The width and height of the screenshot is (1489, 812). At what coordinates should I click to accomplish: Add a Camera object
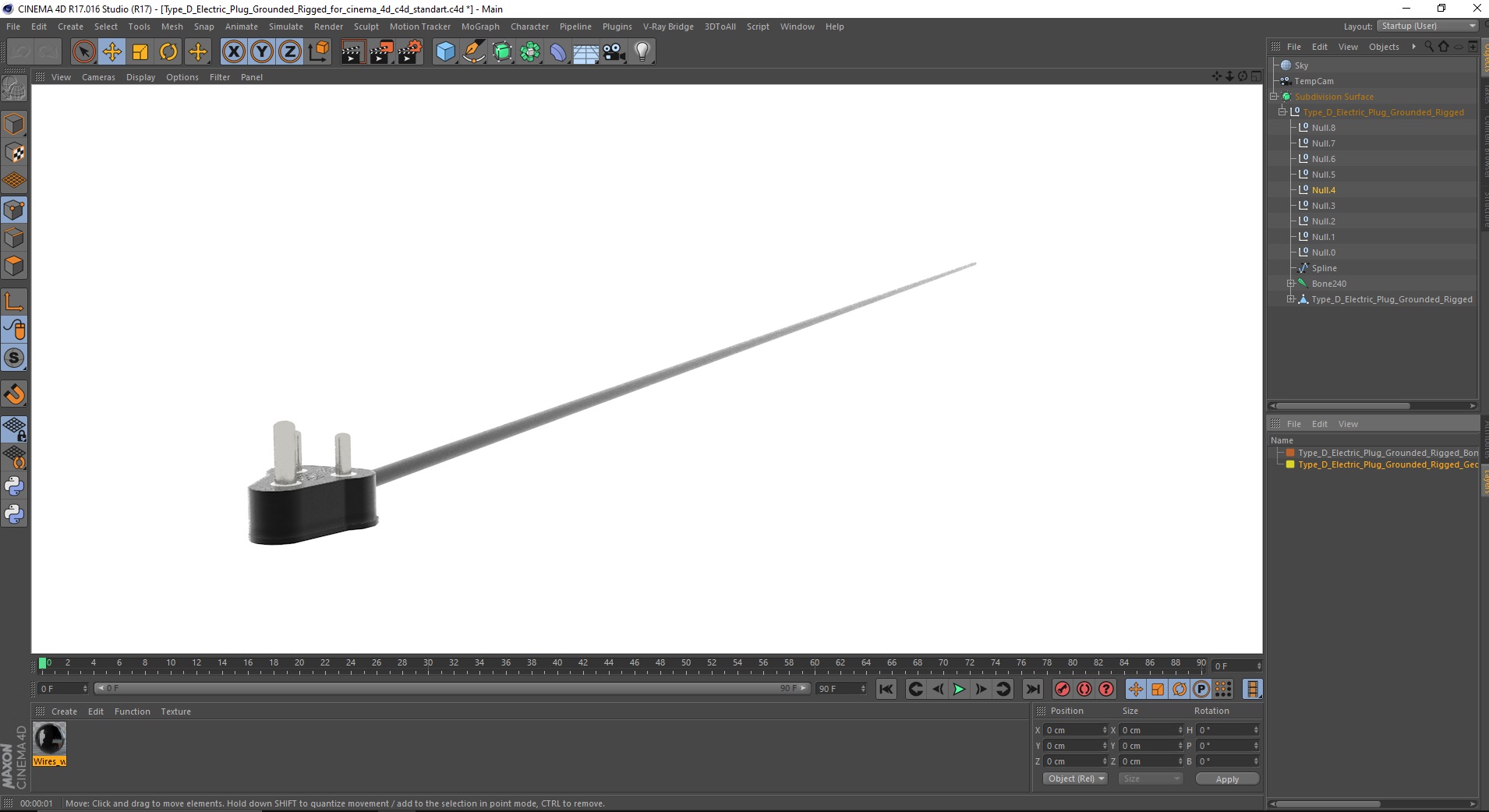coord(614,52)
